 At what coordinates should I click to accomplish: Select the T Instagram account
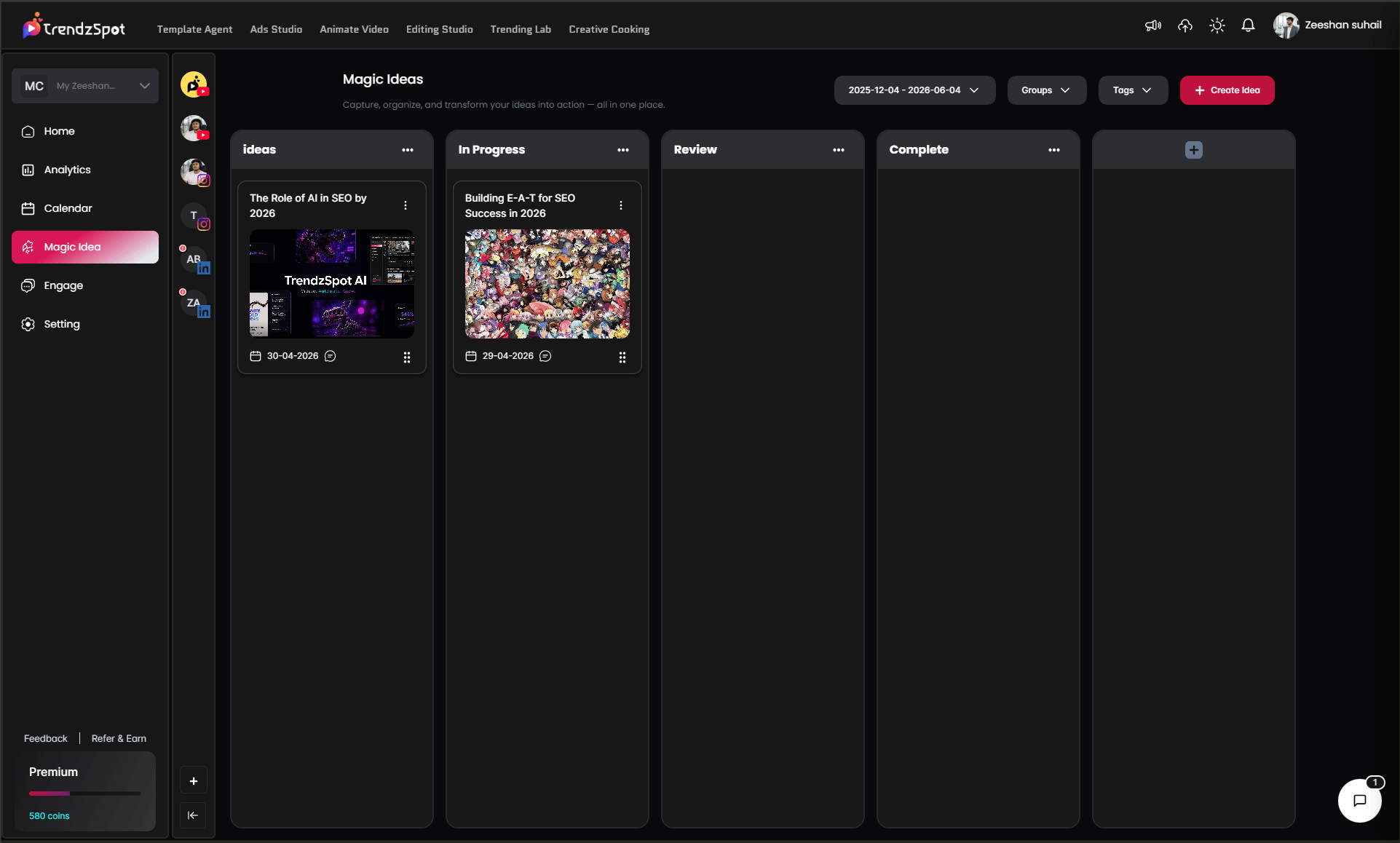click(194, 215)
